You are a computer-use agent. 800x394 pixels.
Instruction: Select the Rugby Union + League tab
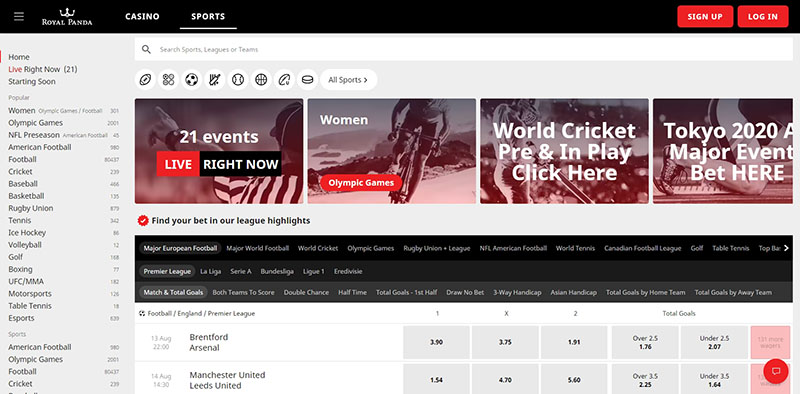pos(437,248)
